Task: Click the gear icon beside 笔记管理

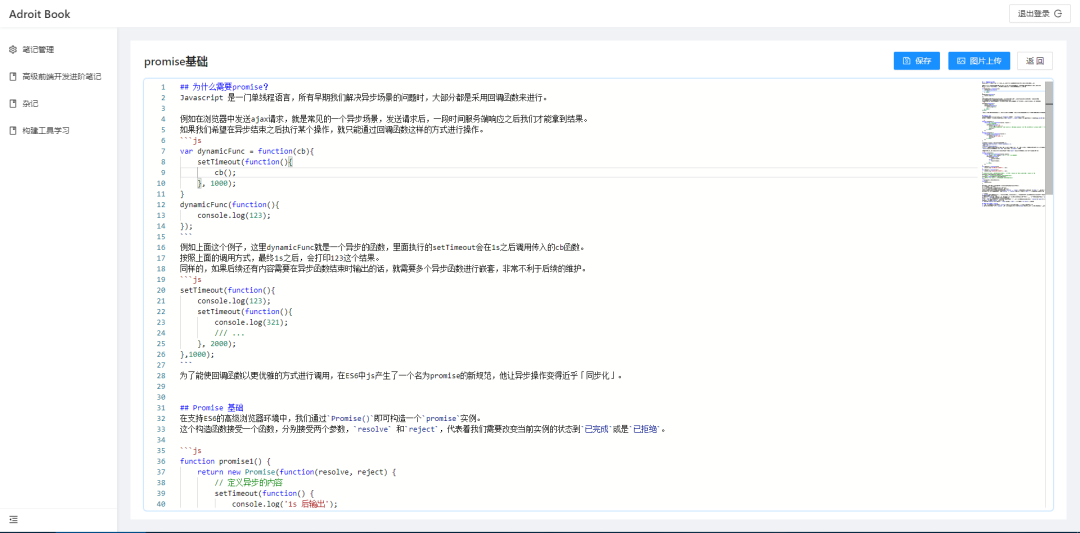Action: (x=12, y=50)
